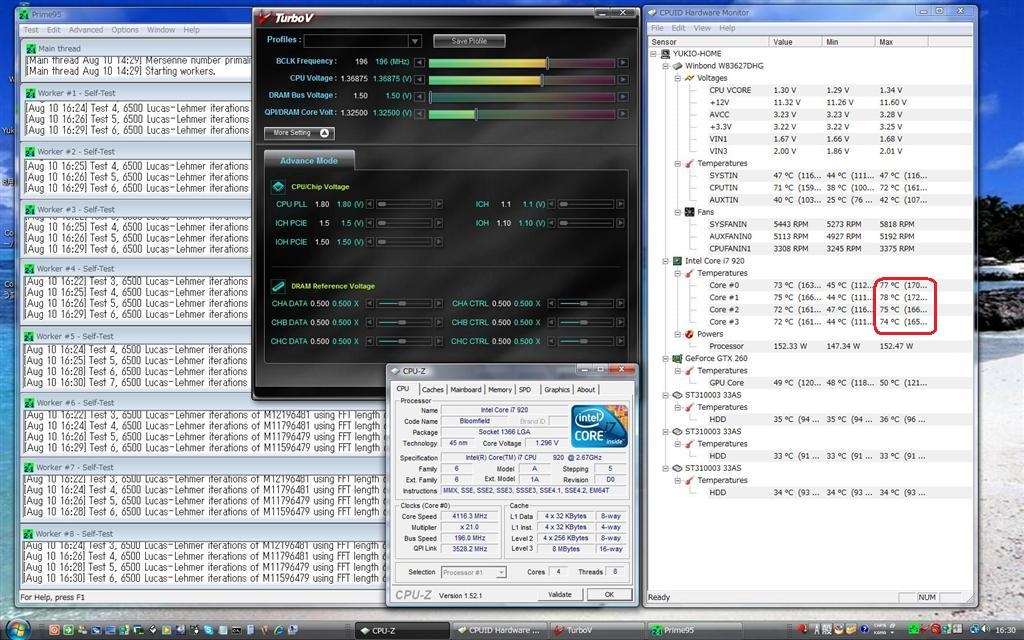Click the Validate button in CPU-Z
This screenshot has height=640, width=1024.
point(560,595)
